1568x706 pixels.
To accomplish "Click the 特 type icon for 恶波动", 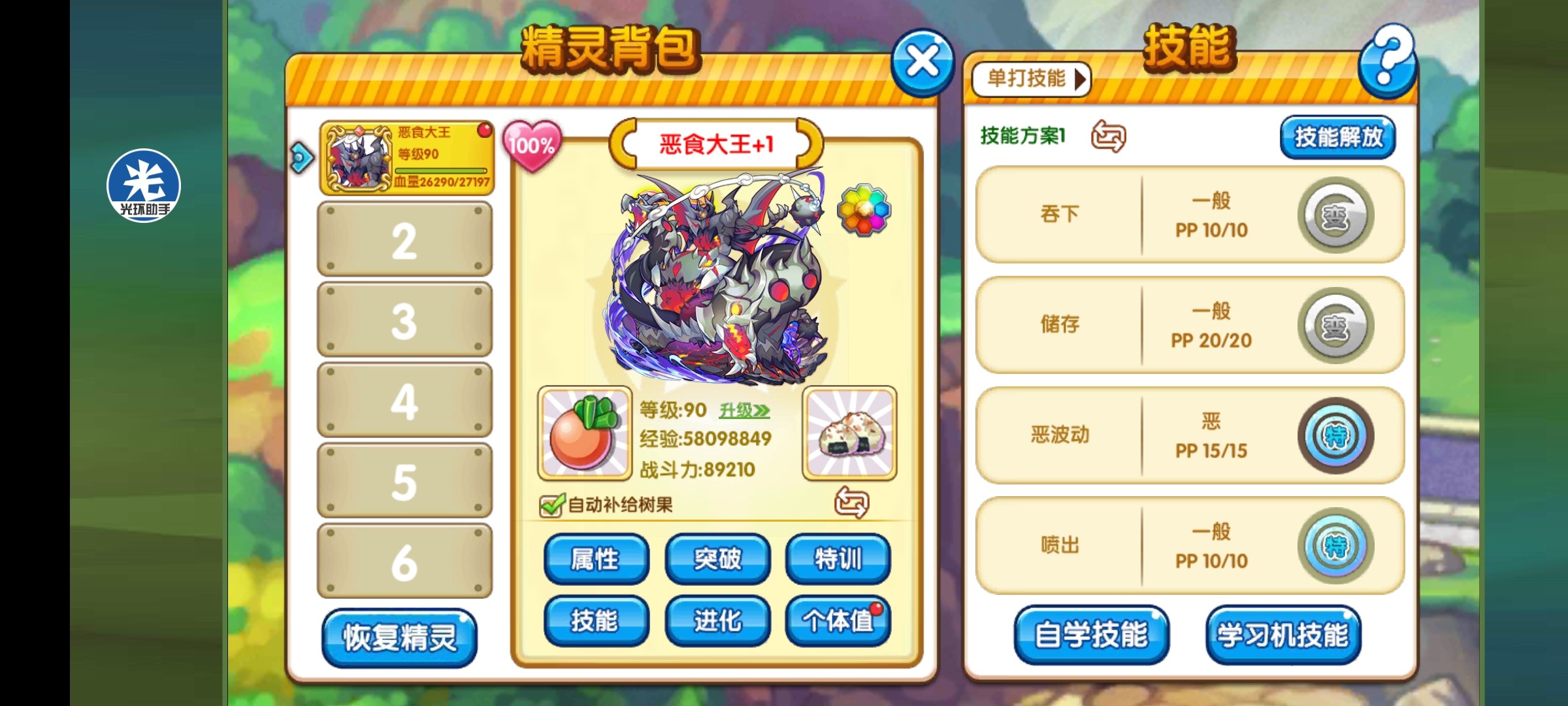I will [x=1335, y=435].
